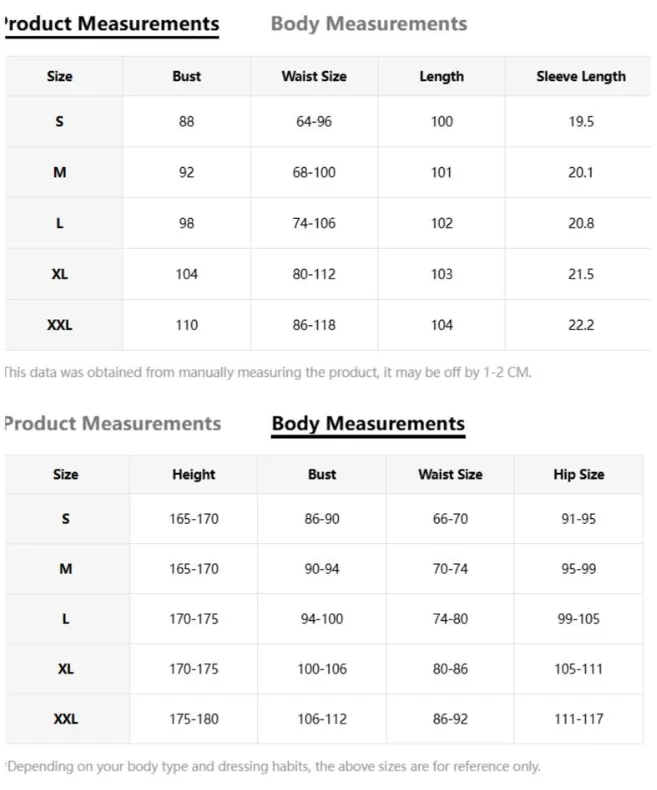Switch to the upper Body Measurements tab
Screen dimensions: 657x790
tap(369, 24)
